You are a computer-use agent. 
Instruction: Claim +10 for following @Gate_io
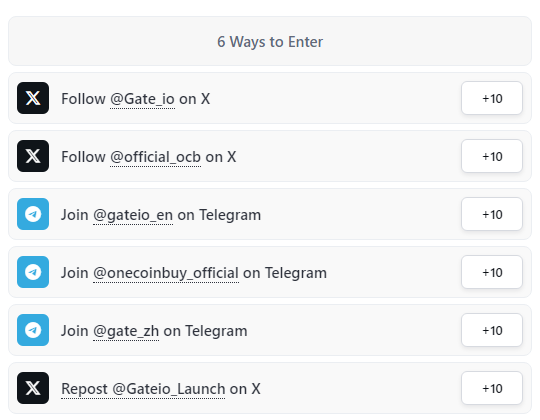click(492, 98)
